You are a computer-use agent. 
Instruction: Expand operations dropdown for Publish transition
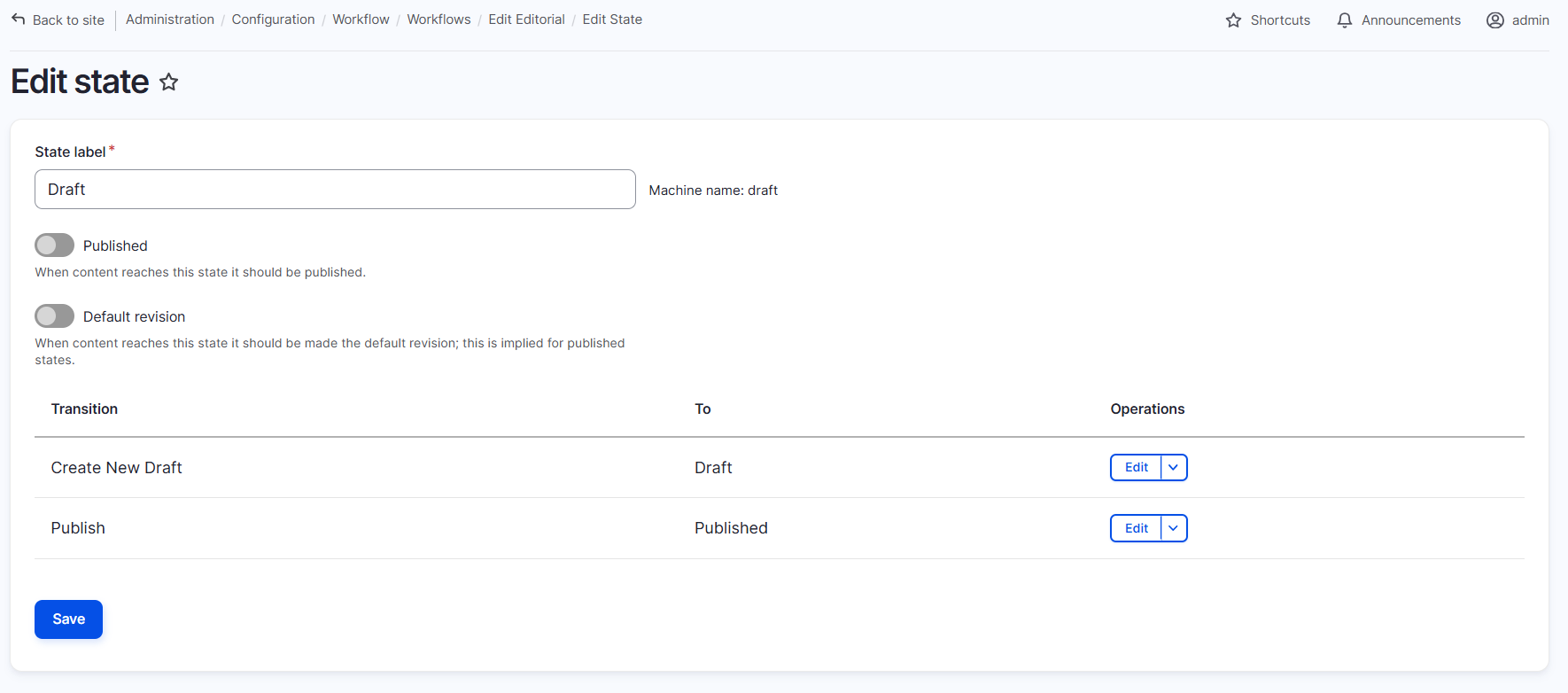1173,528
